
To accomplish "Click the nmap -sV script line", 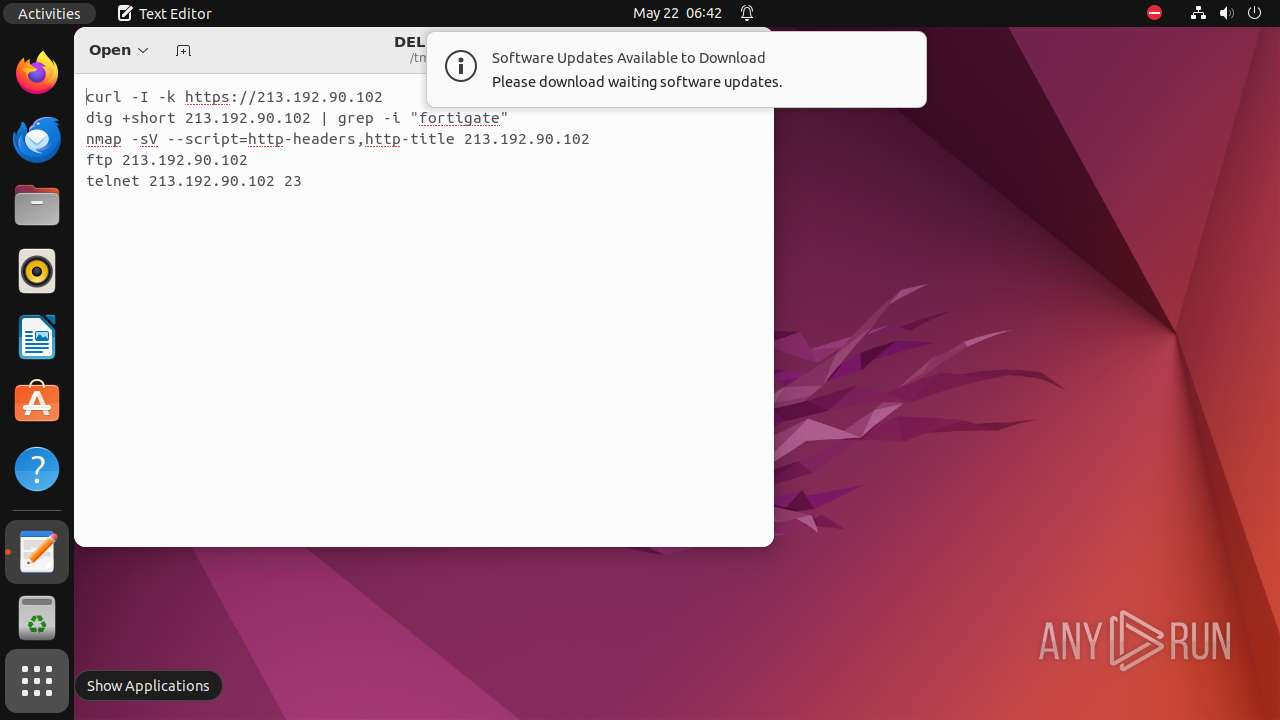I will [x=338, y=139].
